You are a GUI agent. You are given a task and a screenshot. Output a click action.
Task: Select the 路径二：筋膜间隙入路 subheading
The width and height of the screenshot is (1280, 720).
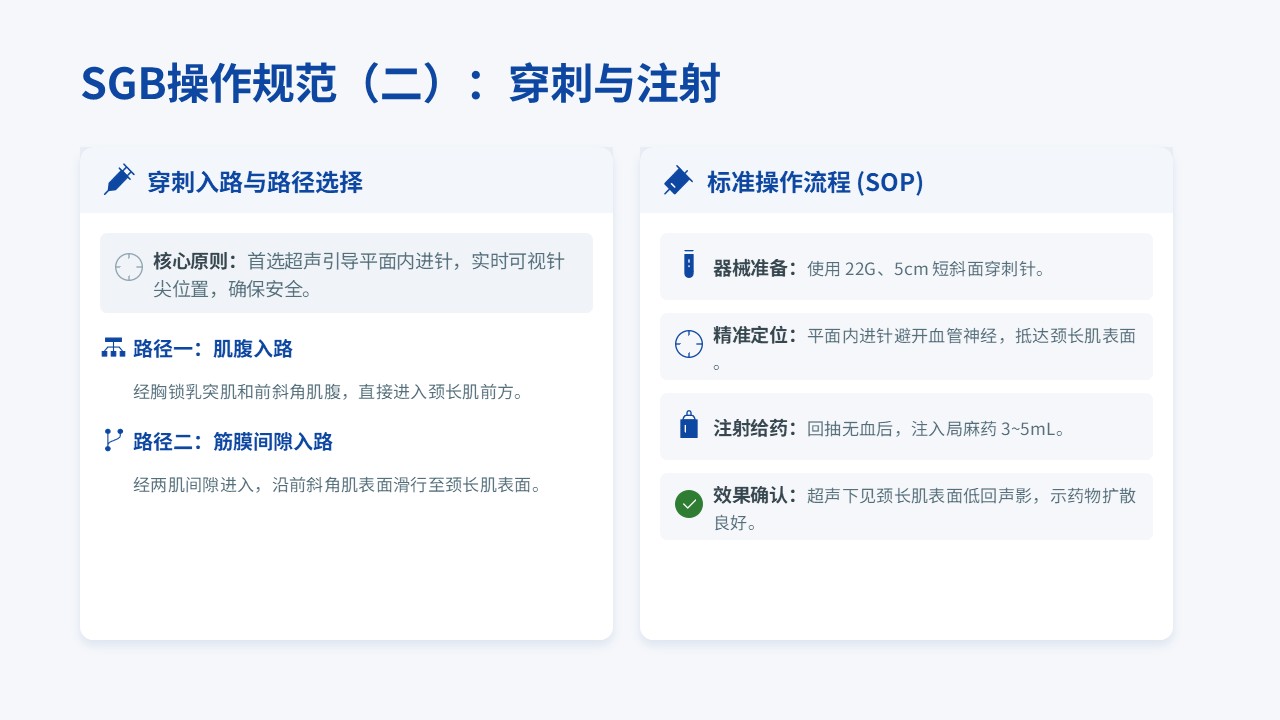coord(233,441)
